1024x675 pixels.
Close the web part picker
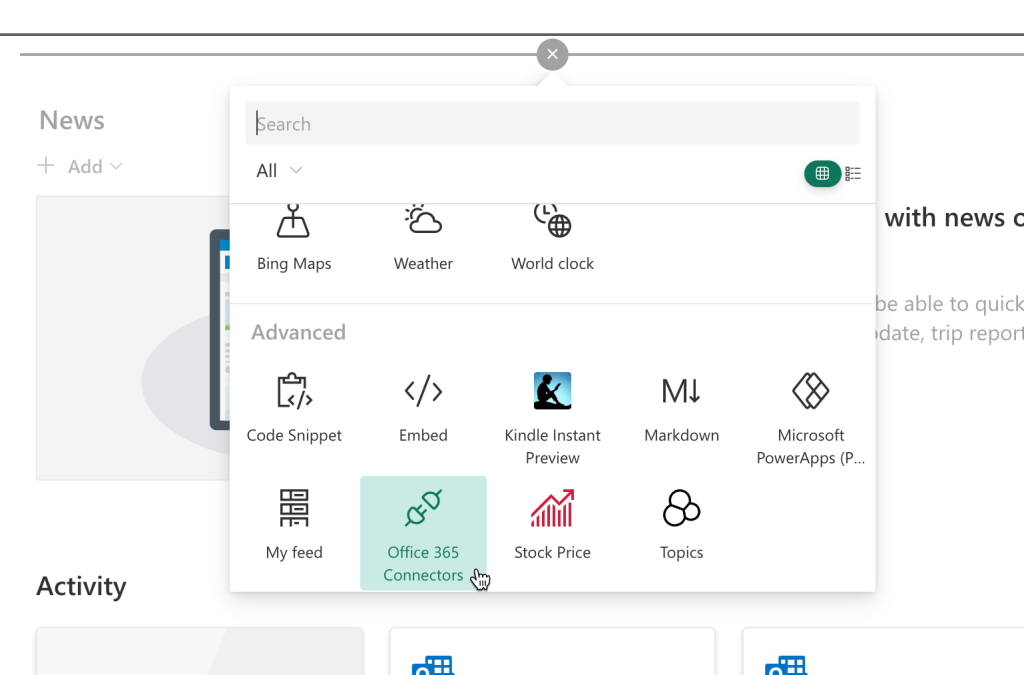pyautogui.click(x=552, y=54)
